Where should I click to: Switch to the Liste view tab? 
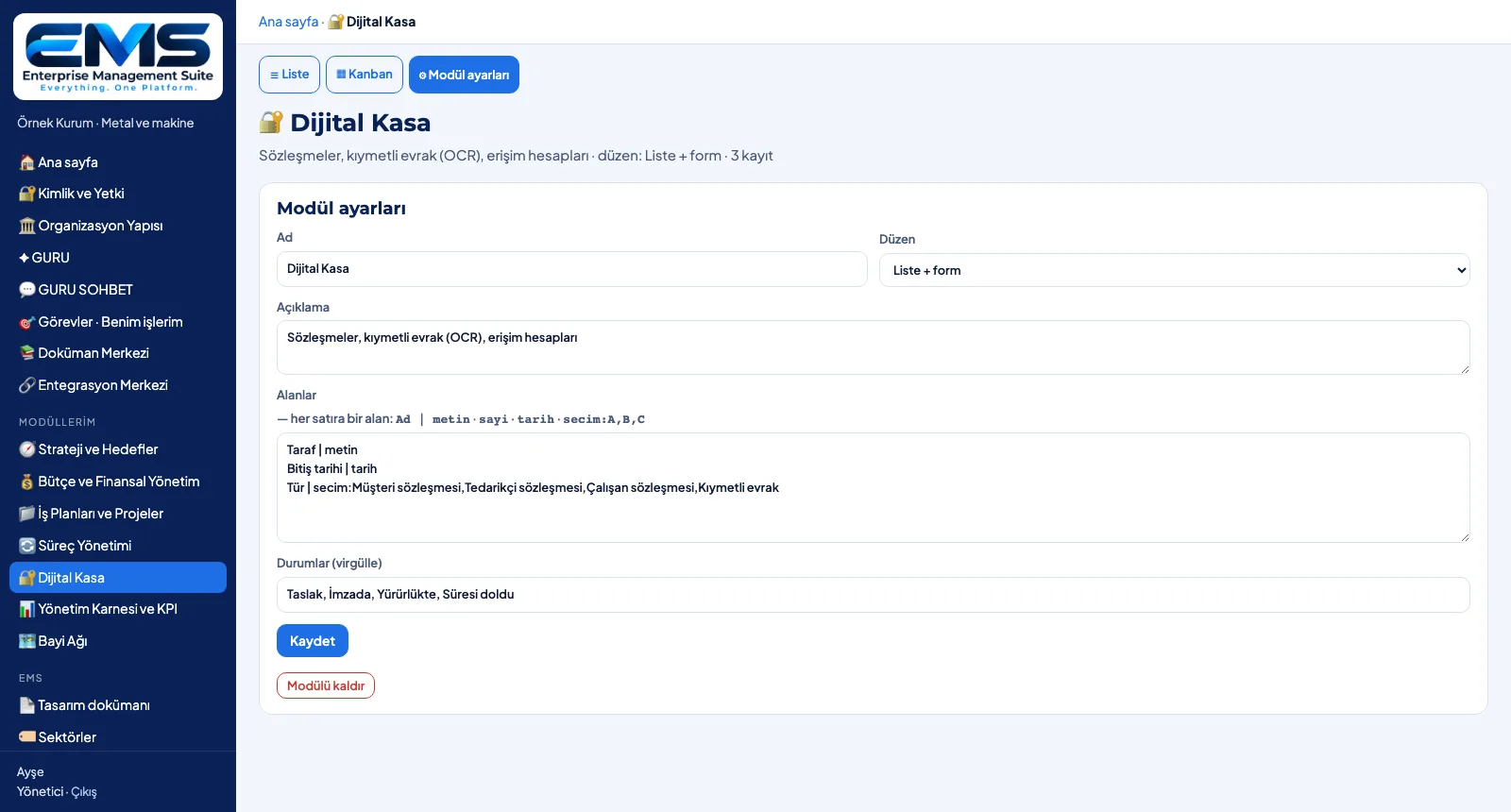[x=289, y=75]
